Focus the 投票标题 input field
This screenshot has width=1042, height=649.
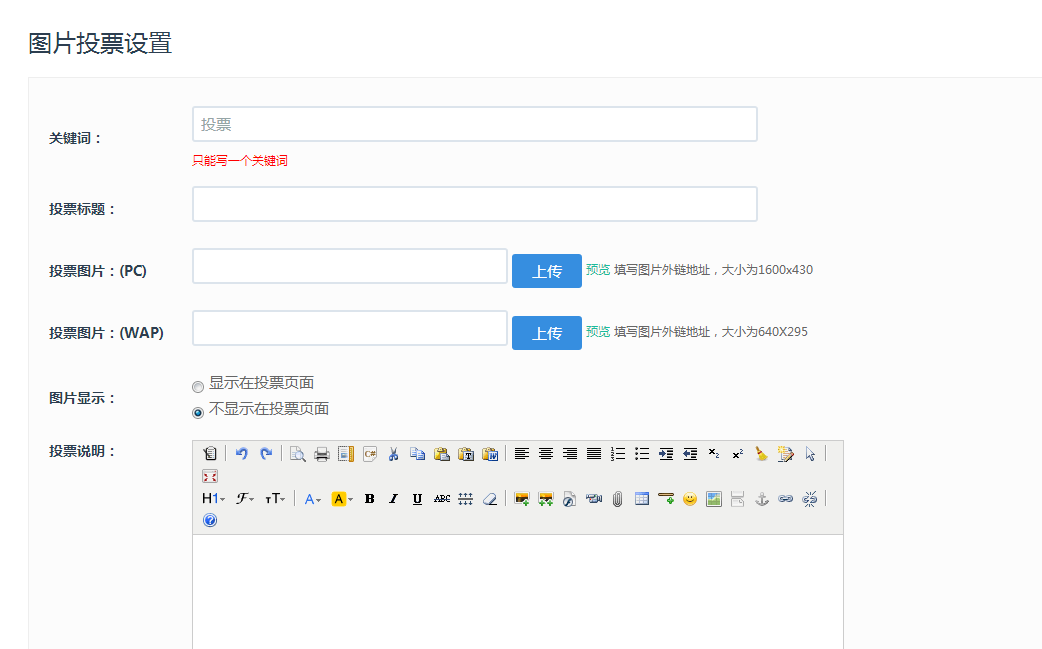coord(475,204)
